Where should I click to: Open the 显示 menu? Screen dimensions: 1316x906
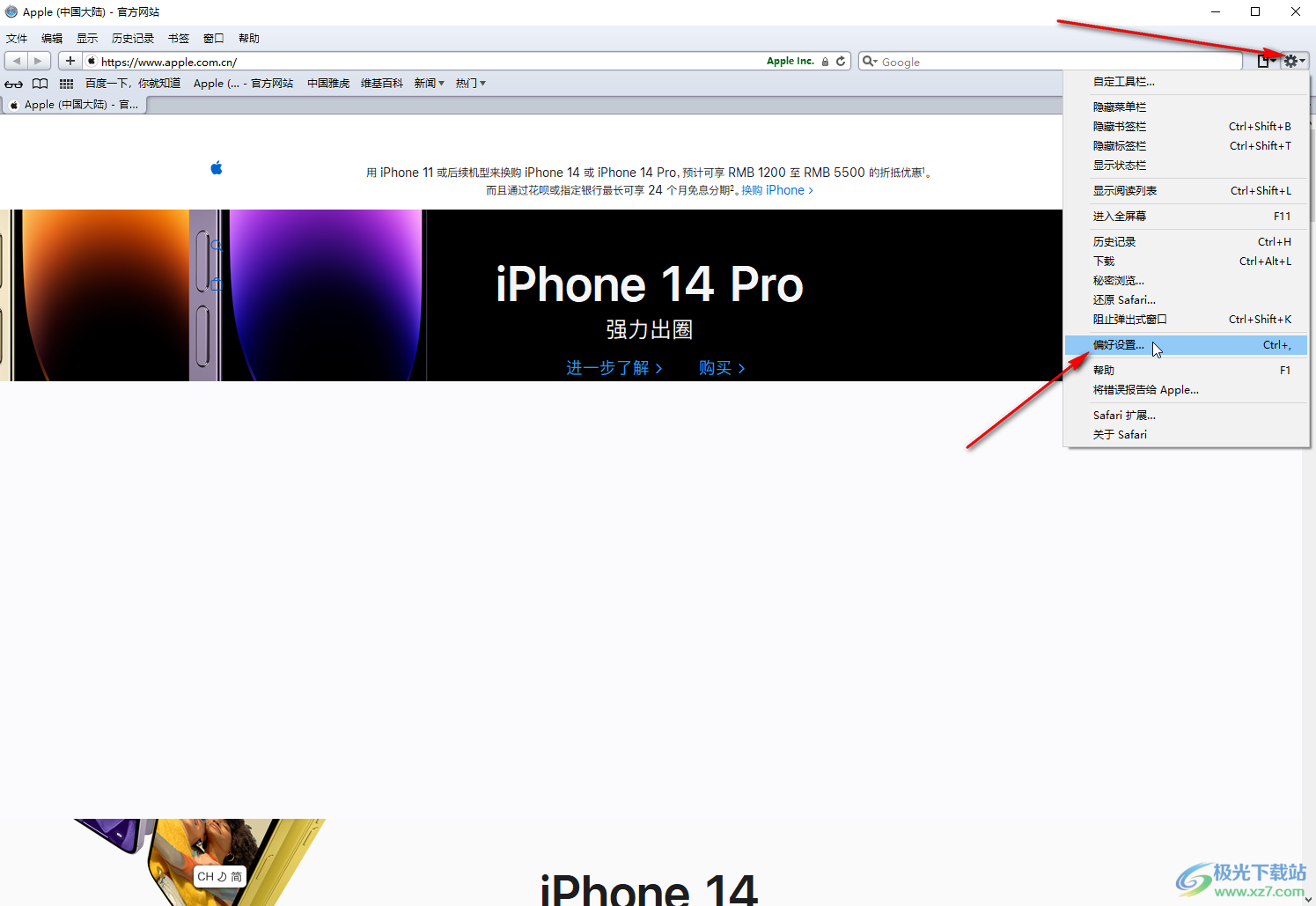click(87, 39)
